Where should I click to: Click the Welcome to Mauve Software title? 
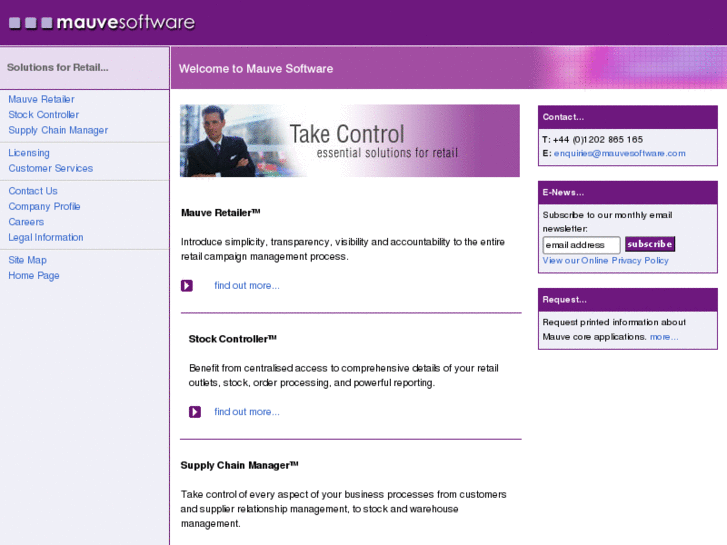(256, 69)
